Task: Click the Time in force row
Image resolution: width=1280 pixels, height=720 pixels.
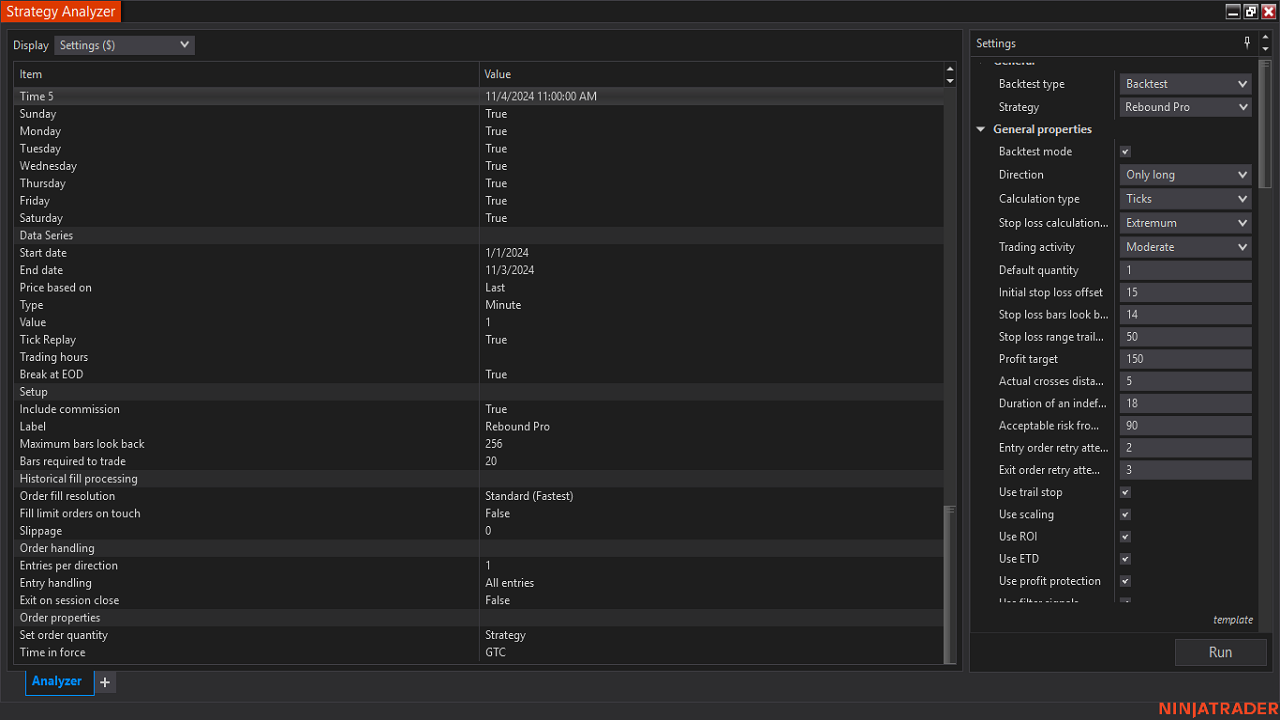Action: pos(479,652)
